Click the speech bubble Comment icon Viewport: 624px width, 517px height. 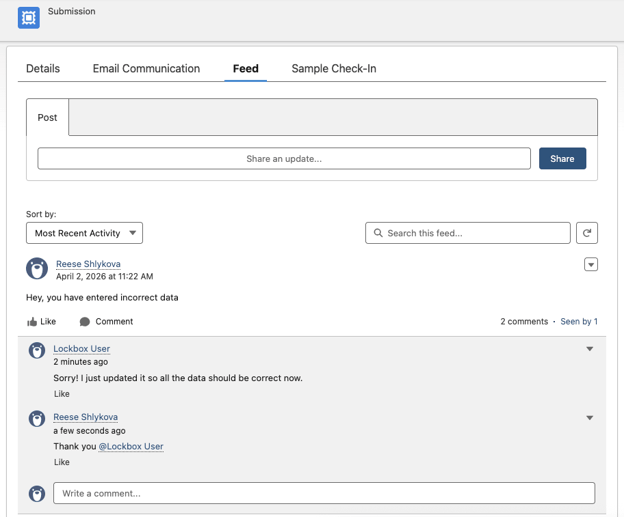point(84,322)
